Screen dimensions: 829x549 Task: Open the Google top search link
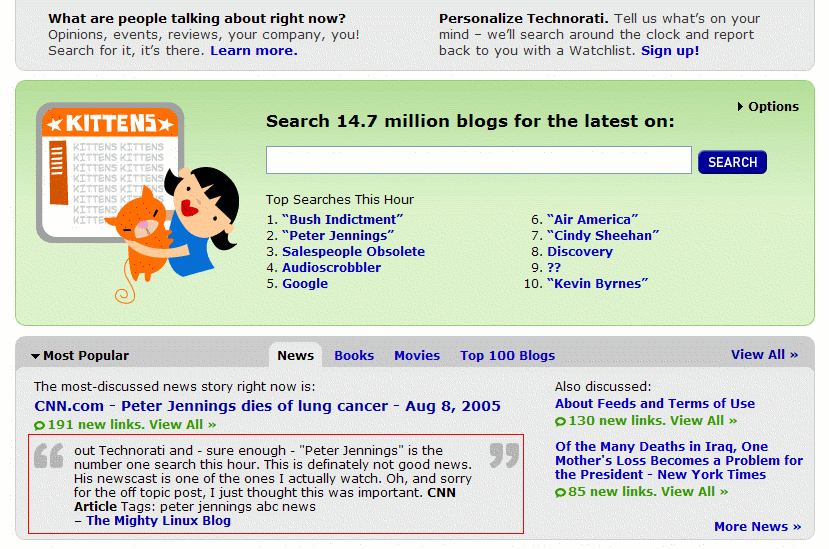305,284
